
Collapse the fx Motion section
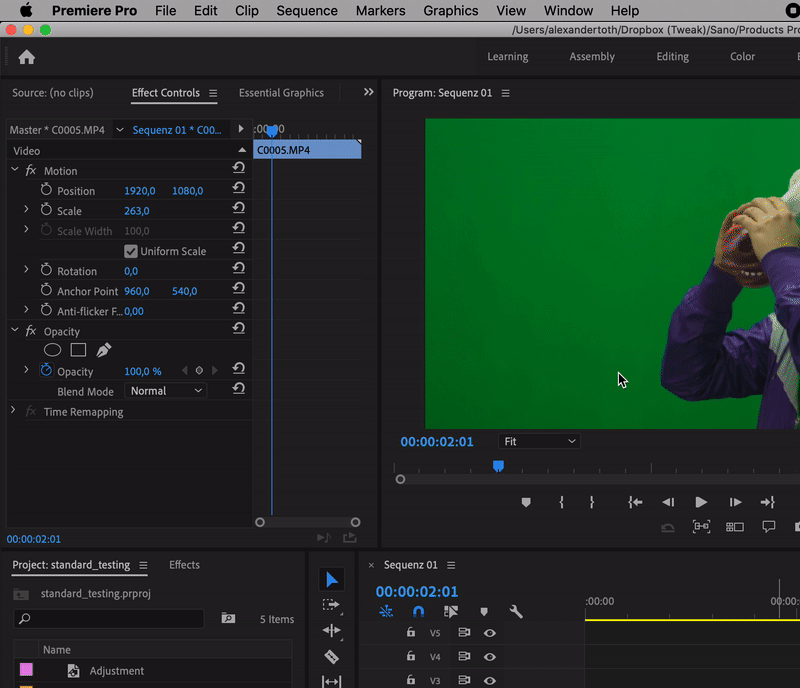pyautogui.click(x=14, y=170)
